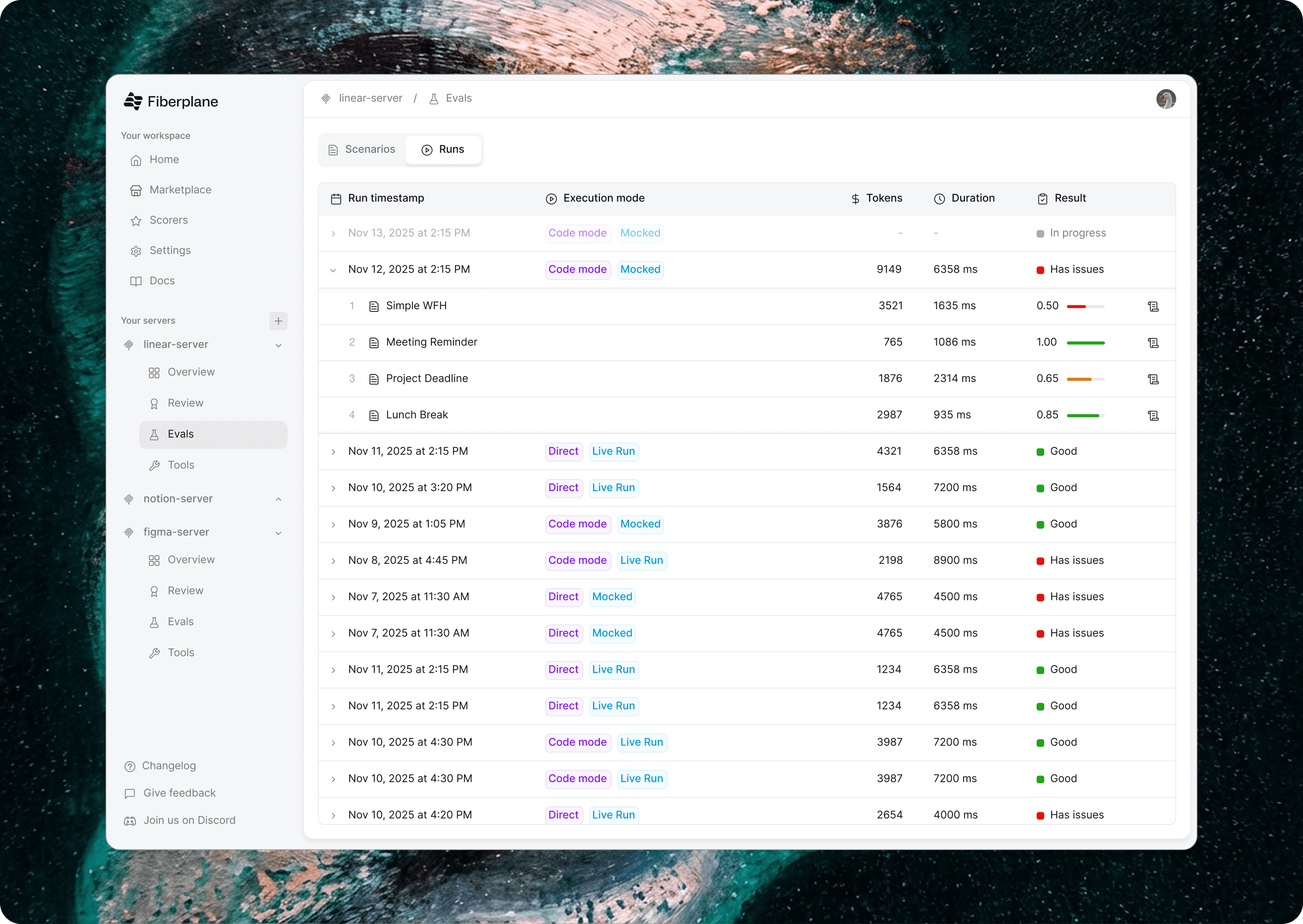Select the Runs tab
The width and height of the screenshot is (1303, 924).
pyautogui.click(x=443, y=150)
